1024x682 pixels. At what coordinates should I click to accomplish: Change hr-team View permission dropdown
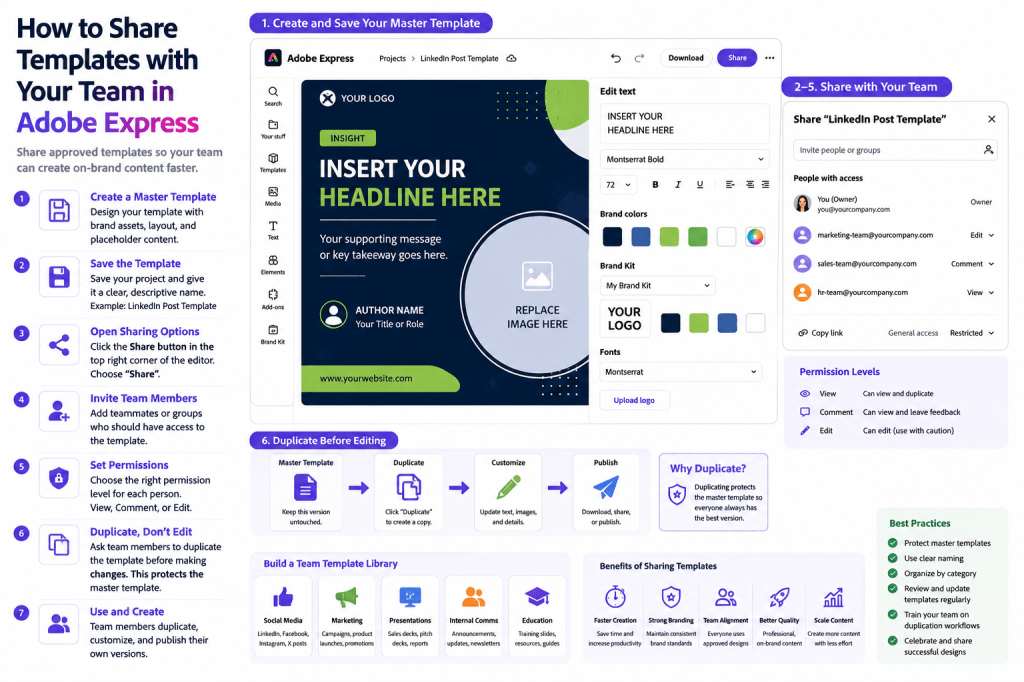[980, 293]
